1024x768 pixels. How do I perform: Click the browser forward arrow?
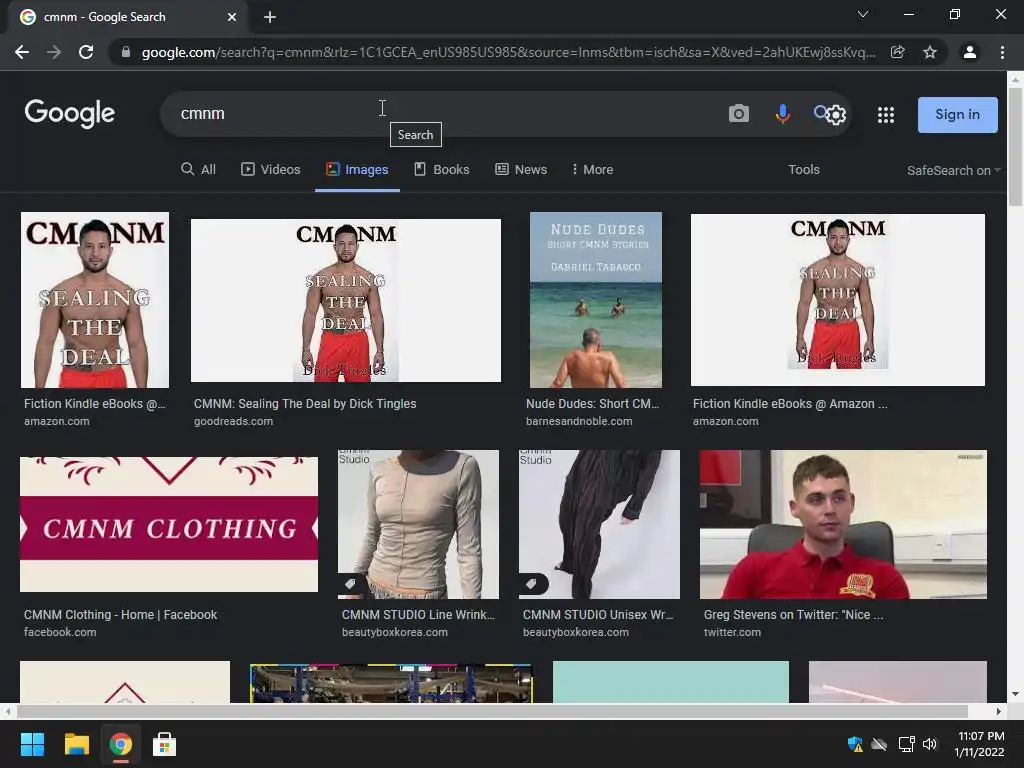pyautogui.click(x=54, y=52)
